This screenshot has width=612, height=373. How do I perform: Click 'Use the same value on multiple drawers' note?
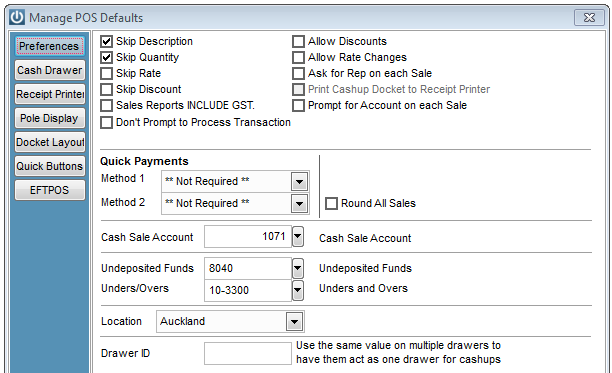pyautogui.click(x=398, y=352)
